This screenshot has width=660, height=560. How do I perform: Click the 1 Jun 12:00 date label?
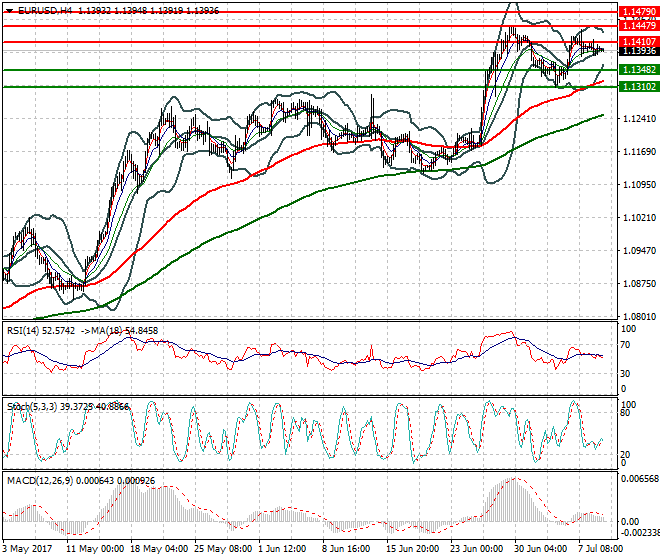(x=282, y=549)
